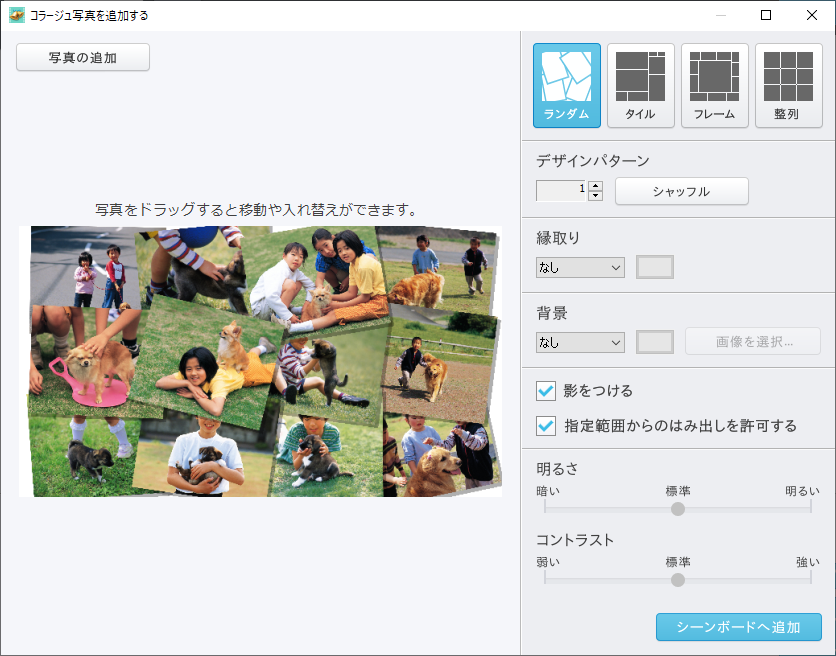
Task: Select the 整列 grid layout icon
Action: [x=787, y=85]
